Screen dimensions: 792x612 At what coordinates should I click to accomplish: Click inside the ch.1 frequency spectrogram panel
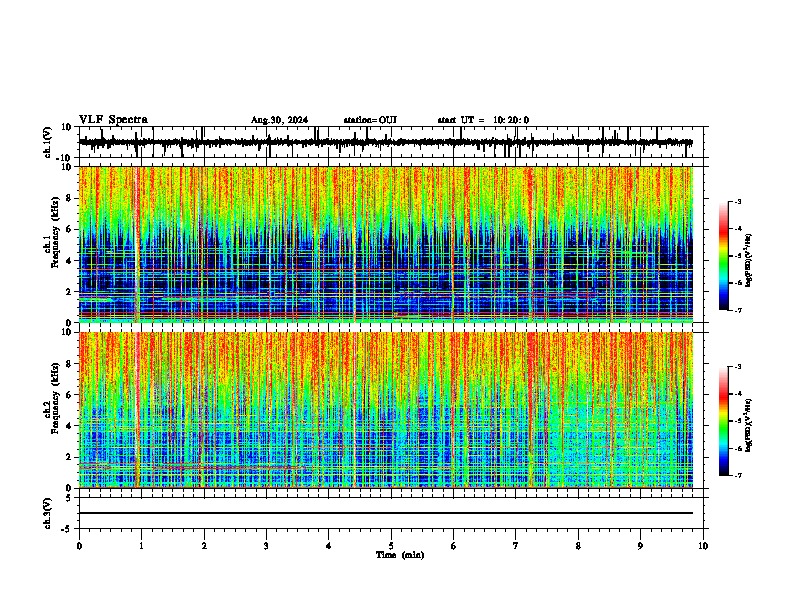click(386, 244)
